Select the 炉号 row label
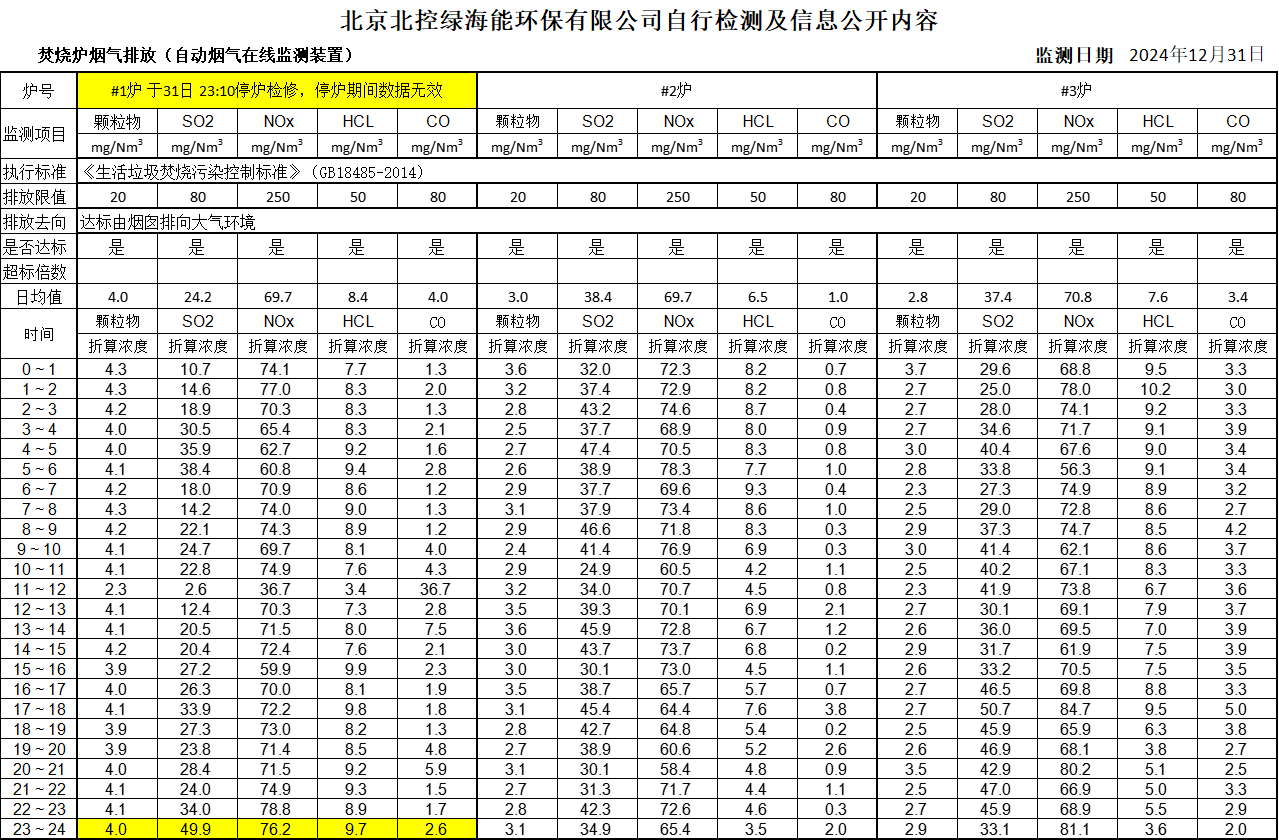 (39, 91)
